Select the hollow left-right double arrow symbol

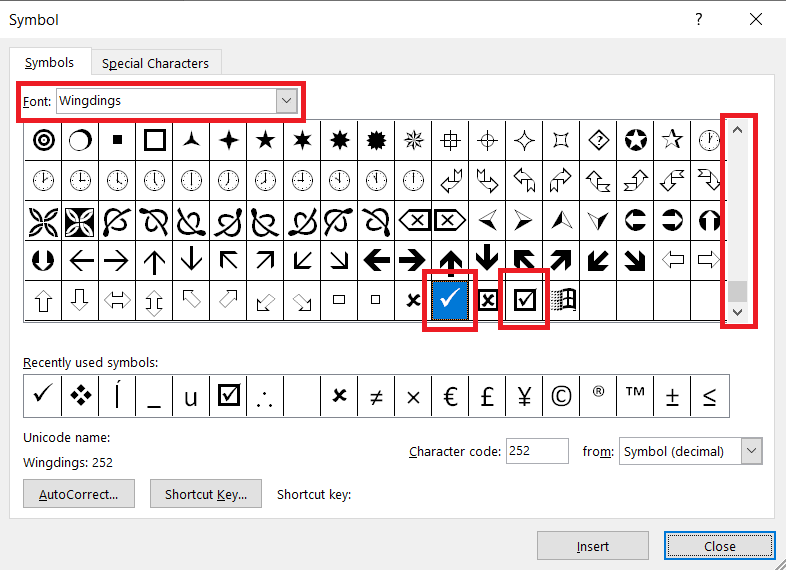tap(117, 300)
